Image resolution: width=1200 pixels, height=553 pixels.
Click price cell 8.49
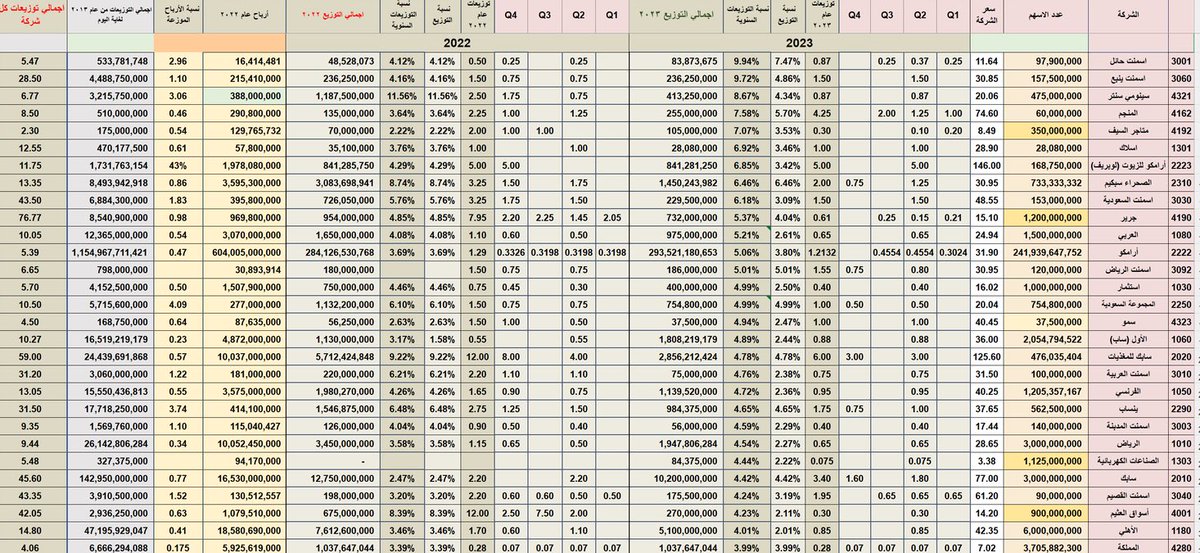pyautogui.click(x=987, y=129)
